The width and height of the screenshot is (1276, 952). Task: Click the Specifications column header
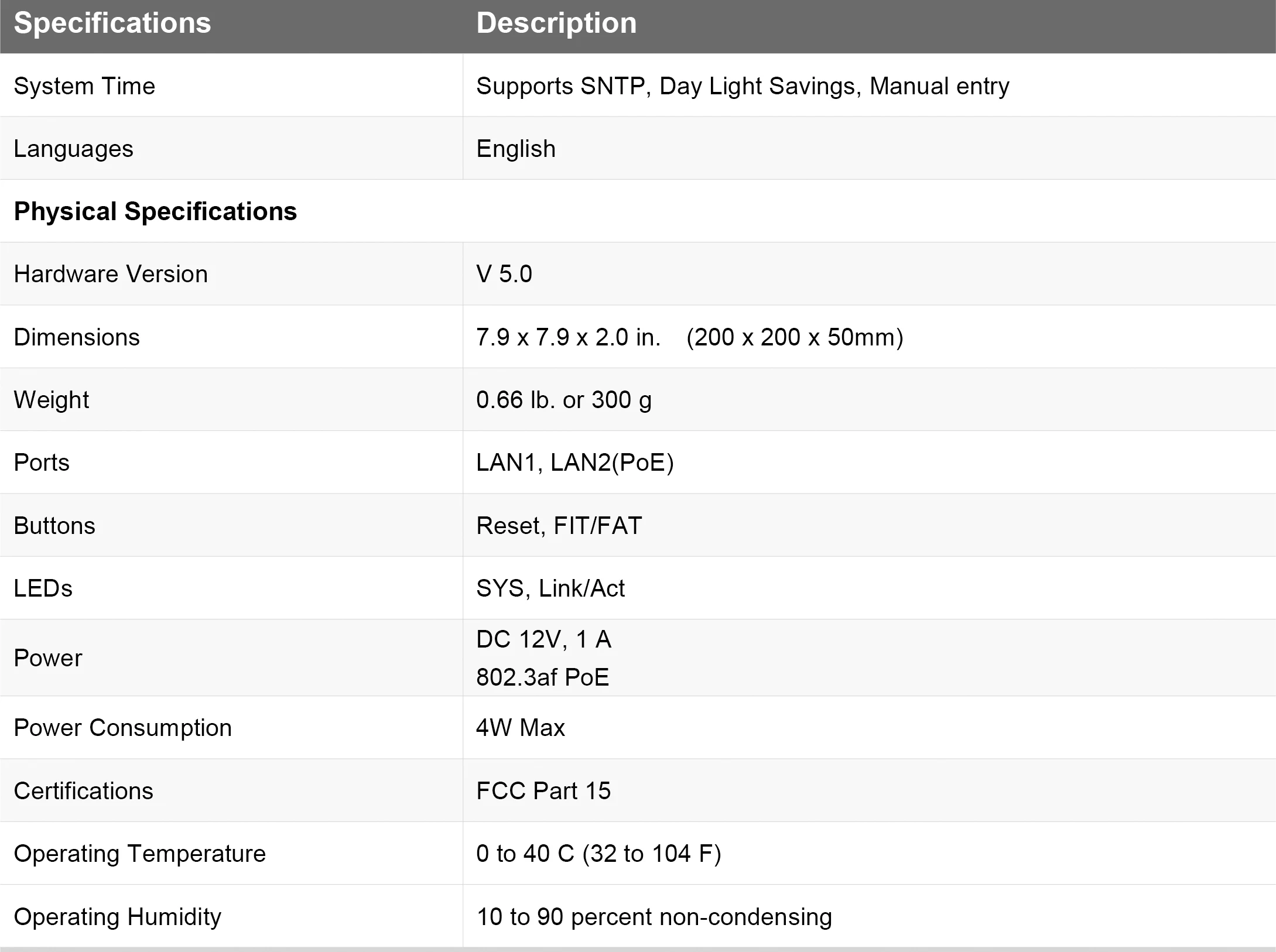click(x=112, y=23)
